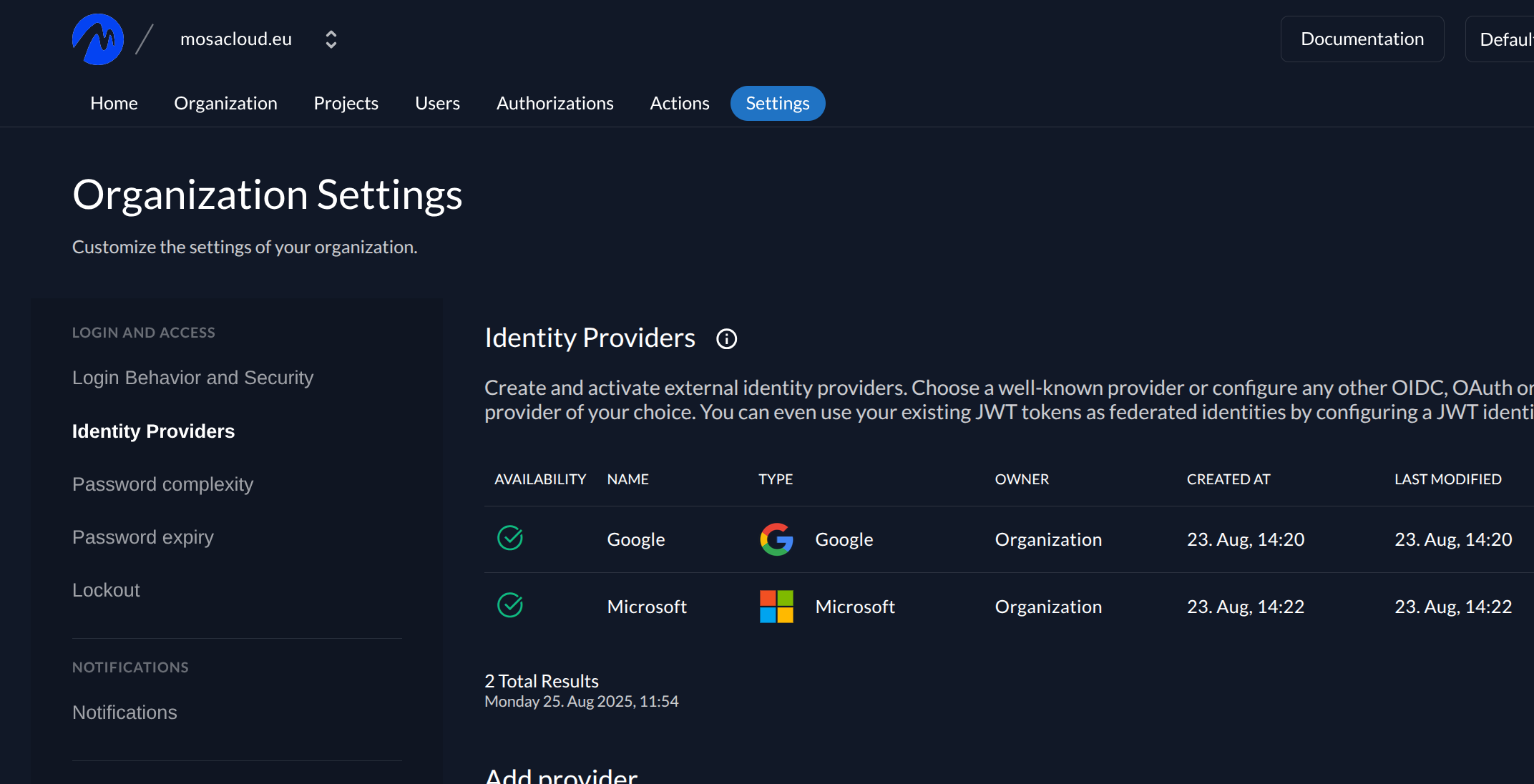Open the Documentation button
1534x784 pixels.
coord(1362,39)
